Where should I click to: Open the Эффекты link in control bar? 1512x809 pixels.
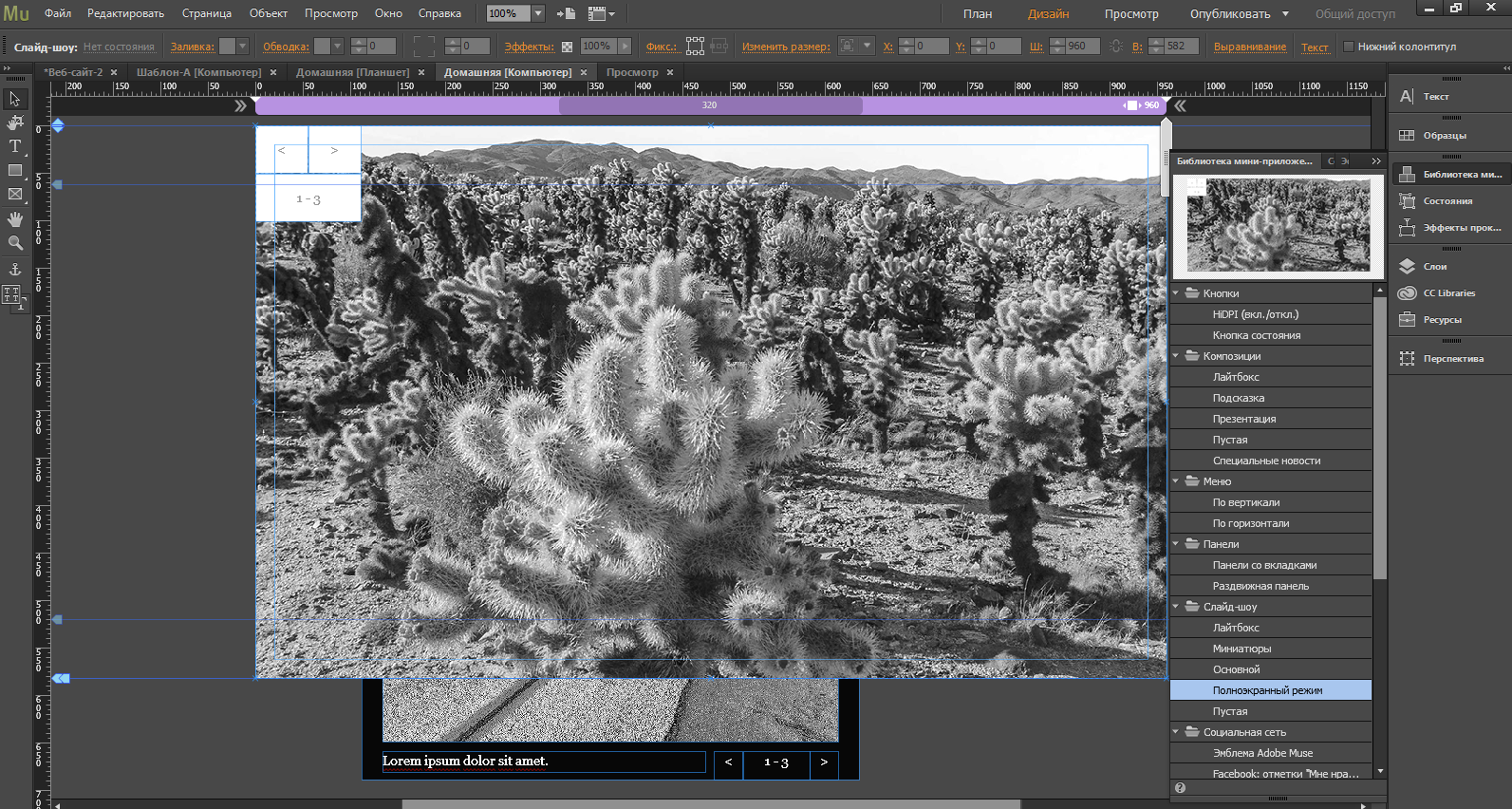pyautogui.click(x=529, y=47)
